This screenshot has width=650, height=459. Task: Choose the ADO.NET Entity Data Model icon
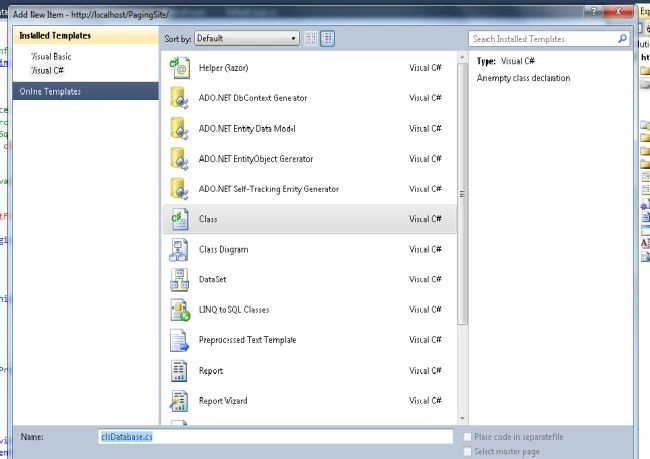179,129
